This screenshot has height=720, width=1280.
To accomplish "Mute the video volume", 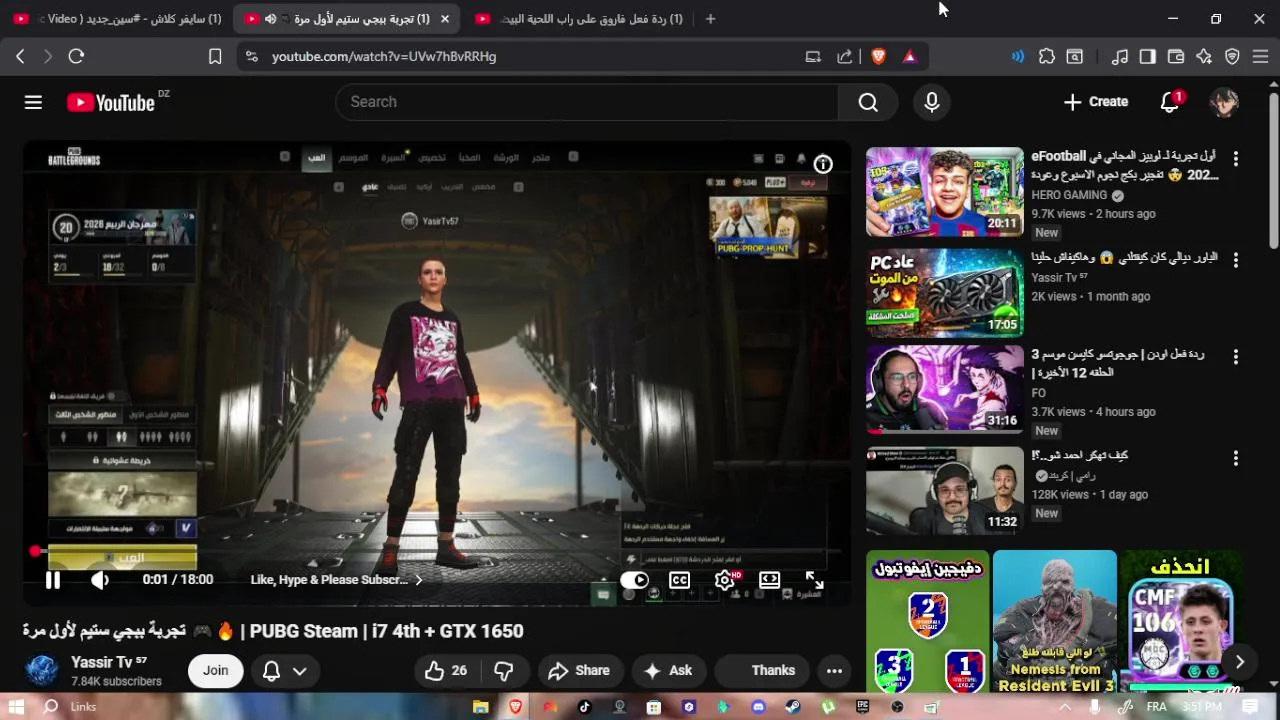I will 100,580.
